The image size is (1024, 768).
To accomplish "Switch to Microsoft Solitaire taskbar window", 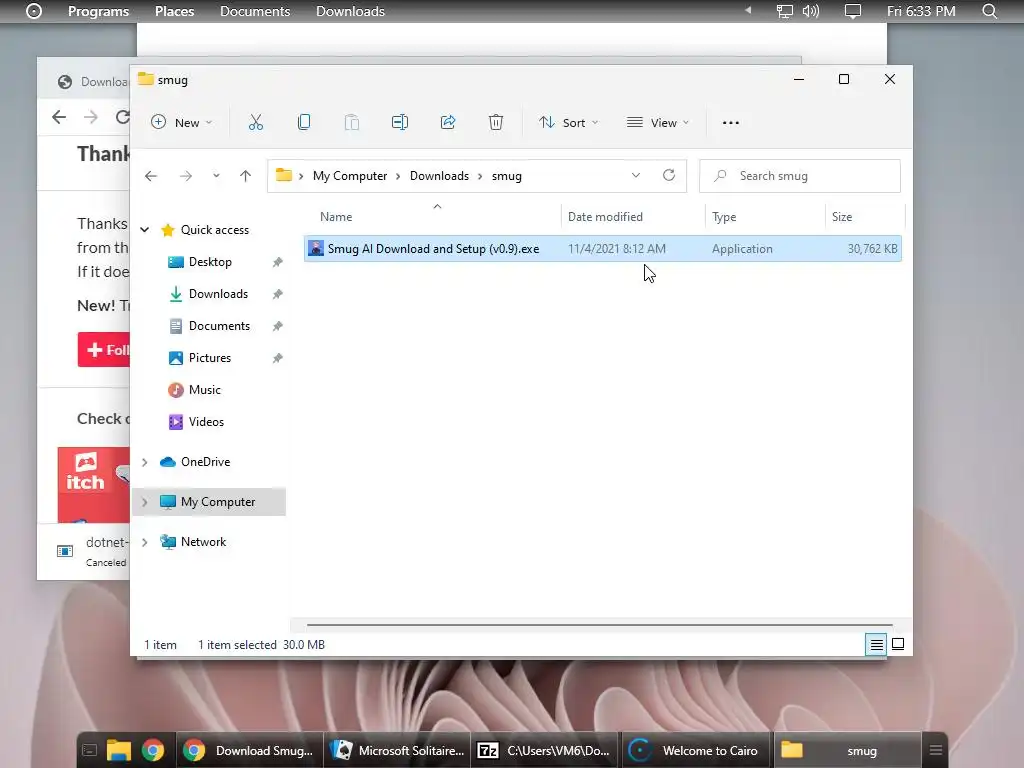I will coord(396,750).
